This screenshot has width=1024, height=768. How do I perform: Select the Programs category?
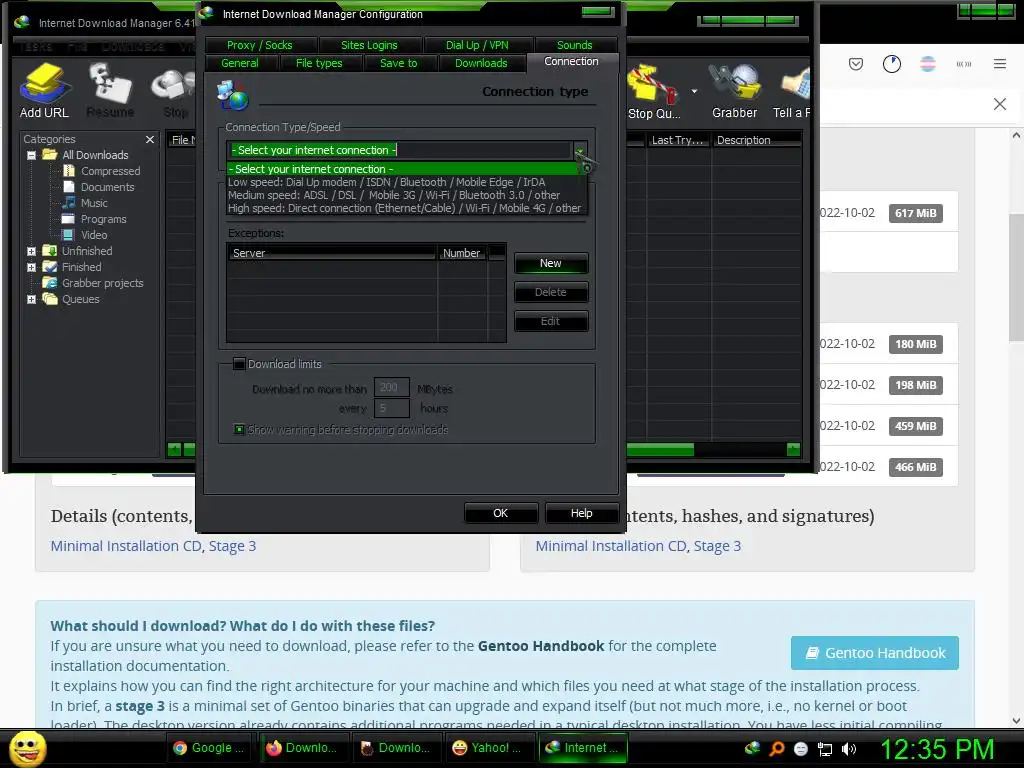pyautogui.click(x=103, y=219)
